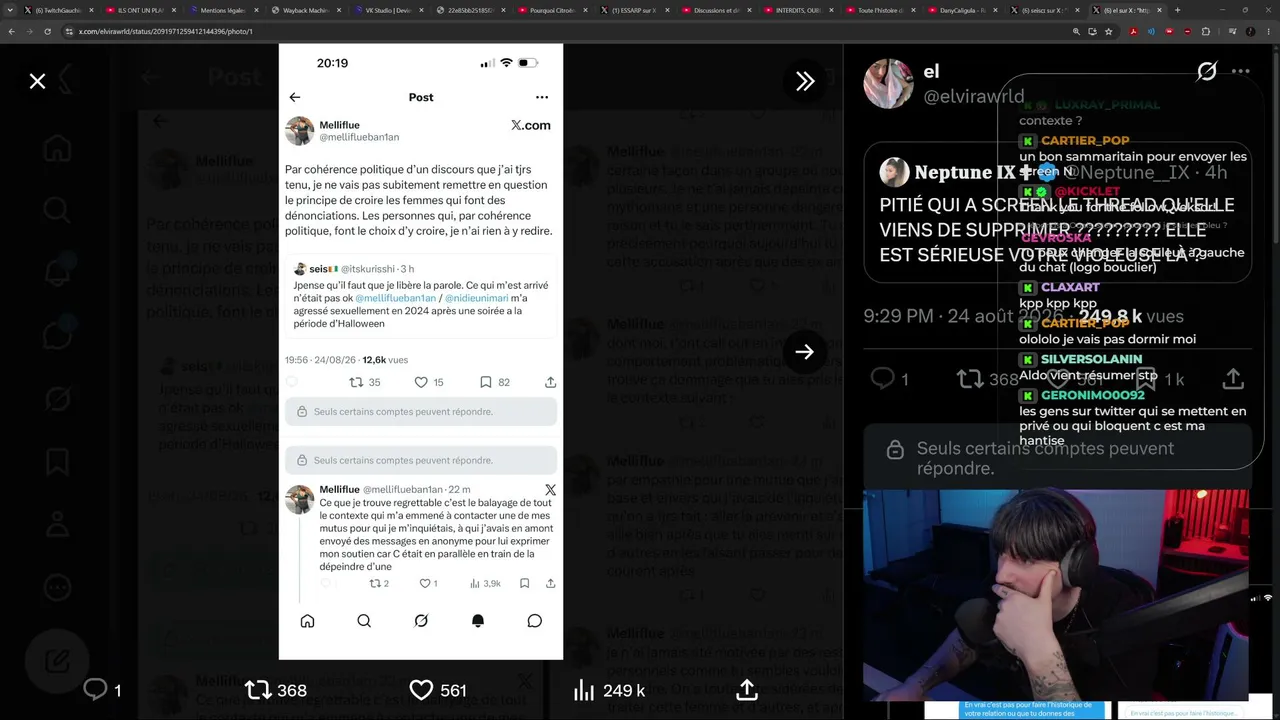The height and width of the screenshot is (720, 1280).
Task: Click the Home icon in X sidebar
Action: tap(57, 147)
